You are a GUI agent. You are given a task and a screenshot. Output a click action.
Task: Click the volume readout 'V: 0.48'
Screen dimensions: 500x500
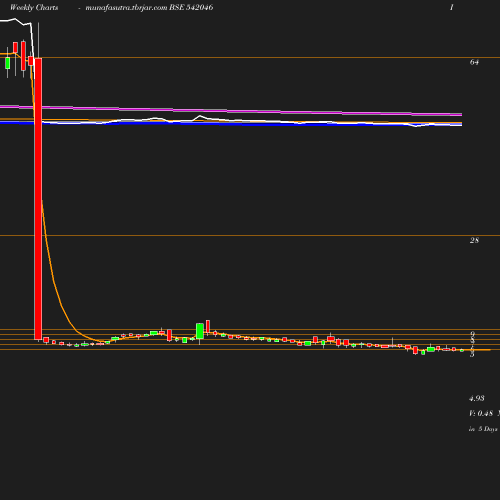click(481, 413)
